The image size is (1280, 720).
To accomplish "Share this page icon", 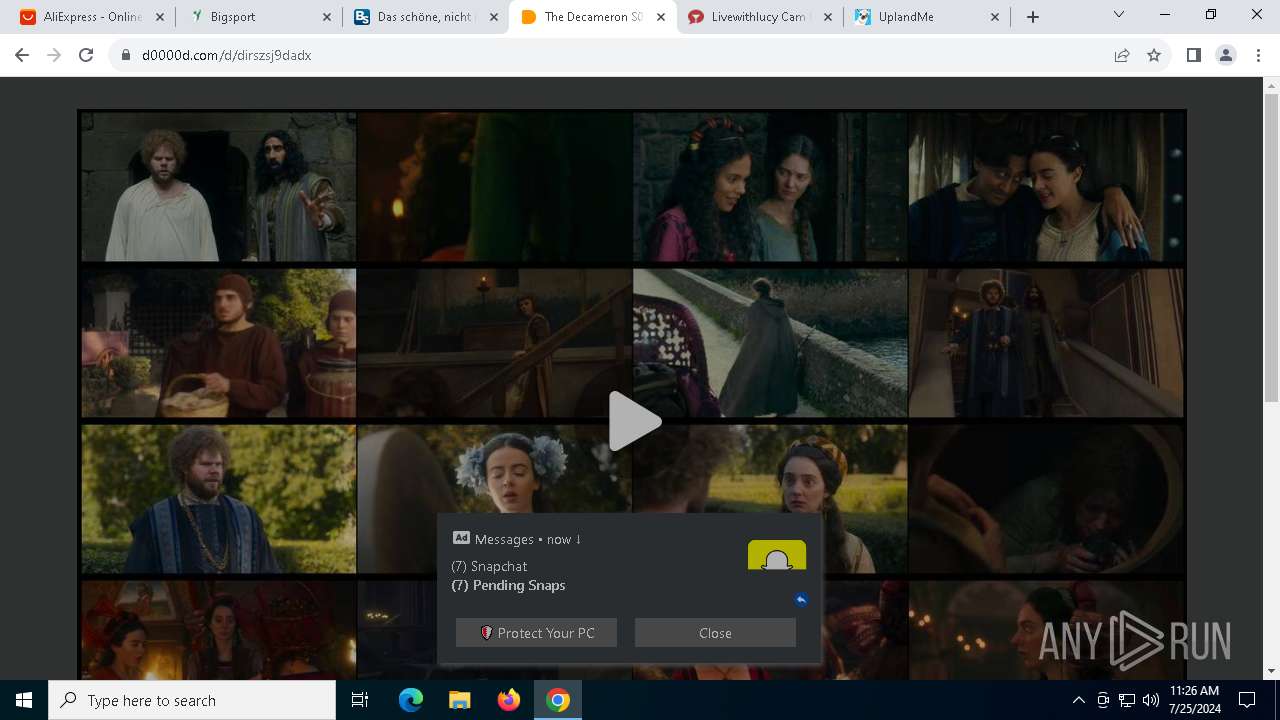I will pos(1122,56).
